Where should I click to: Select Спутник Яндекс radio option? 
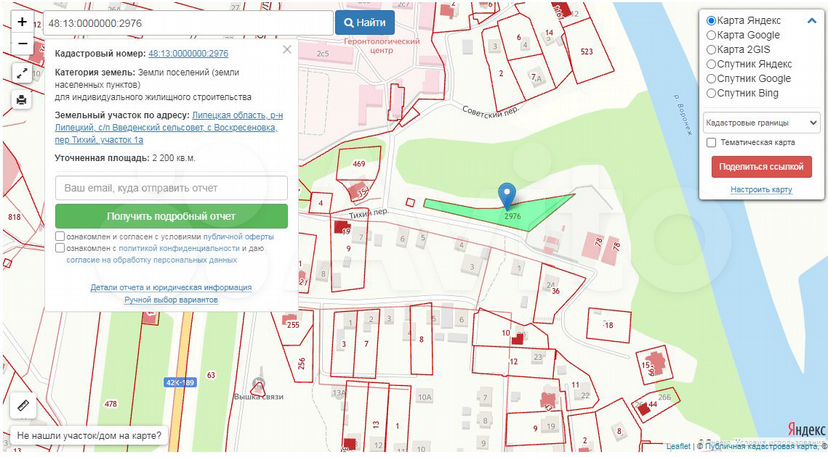click(711, 64)
